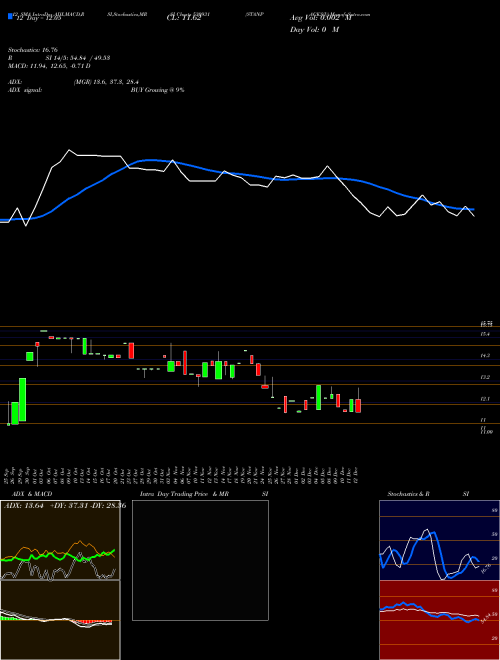This screenshot has height=660, width=500.
Task: Click the '13.2' price axis label
Action: [x=485, y=377]
